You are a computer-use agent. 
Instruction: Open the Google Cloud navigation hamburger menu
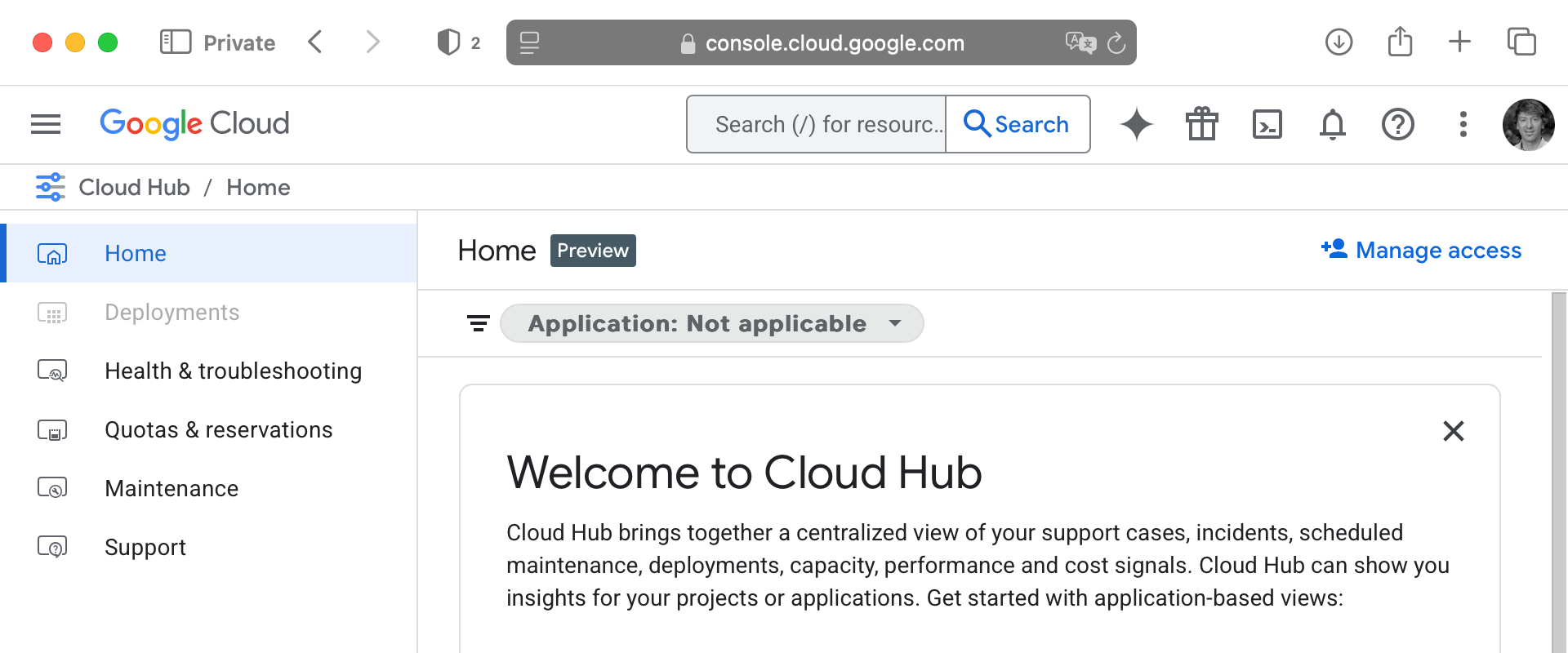coord(46,124)
